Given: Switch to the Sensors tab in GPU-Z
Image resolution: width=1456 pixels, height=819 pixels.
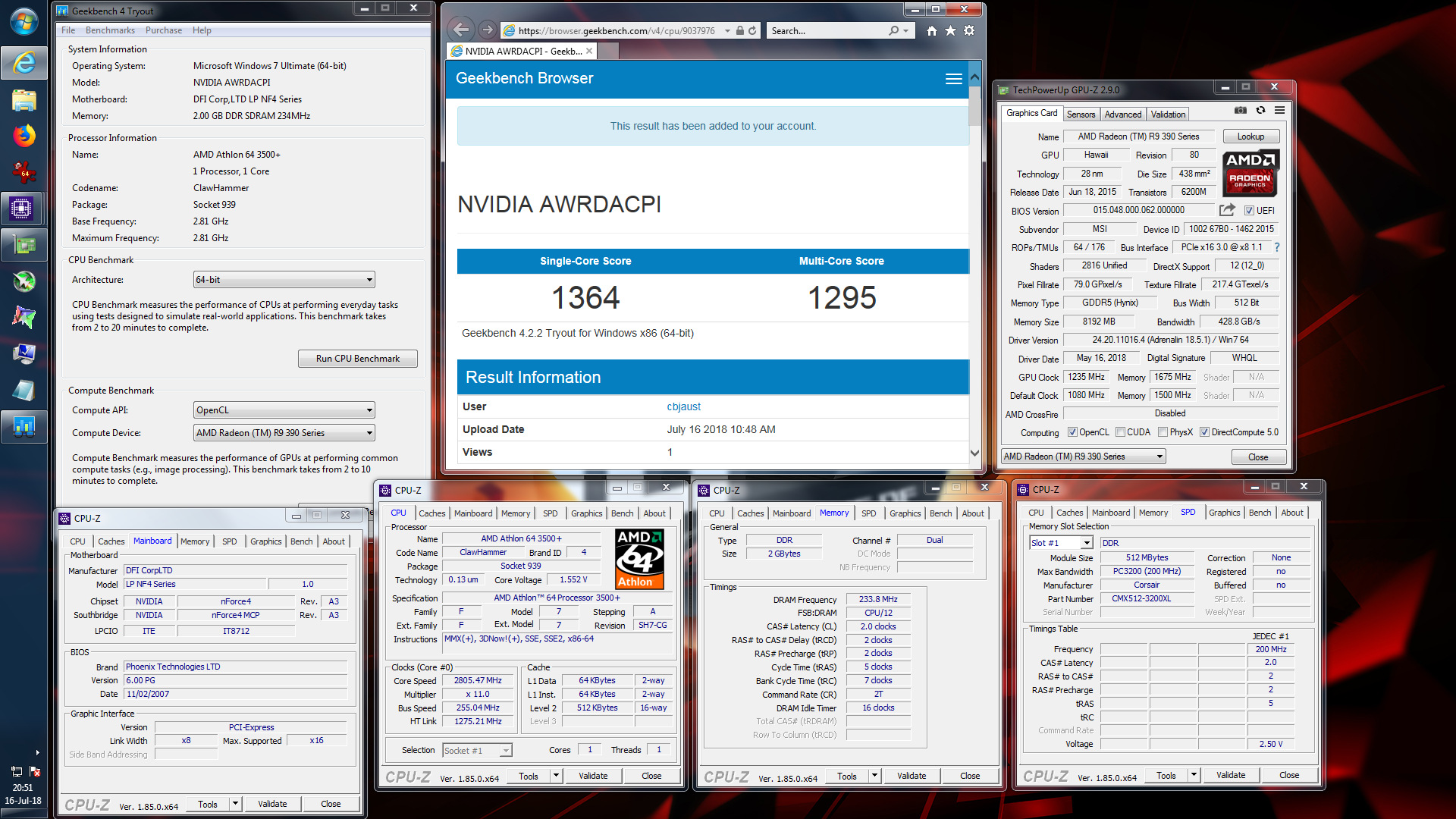Looking at the screenshot, I should click(x=1081, y=115).
